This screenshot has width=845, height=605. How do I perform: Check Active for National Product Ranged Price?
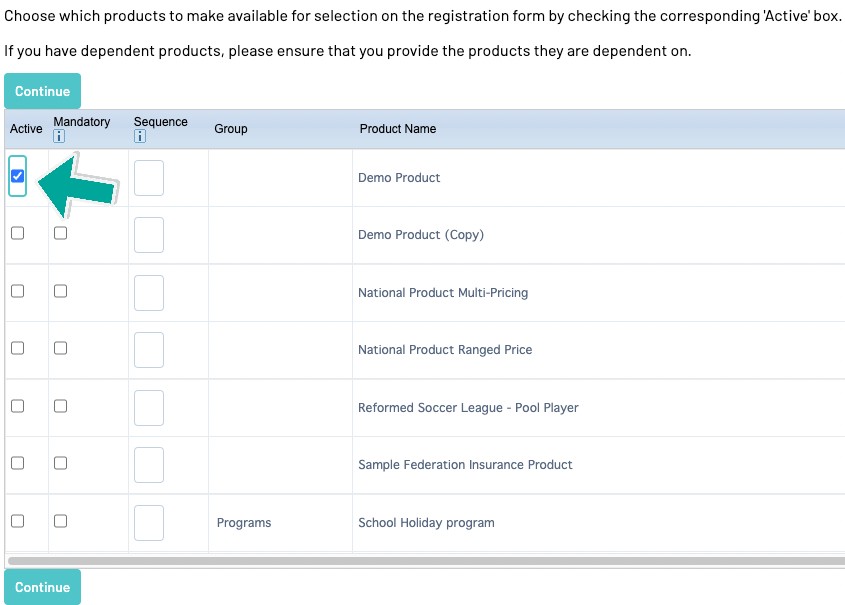pos(17,348)
